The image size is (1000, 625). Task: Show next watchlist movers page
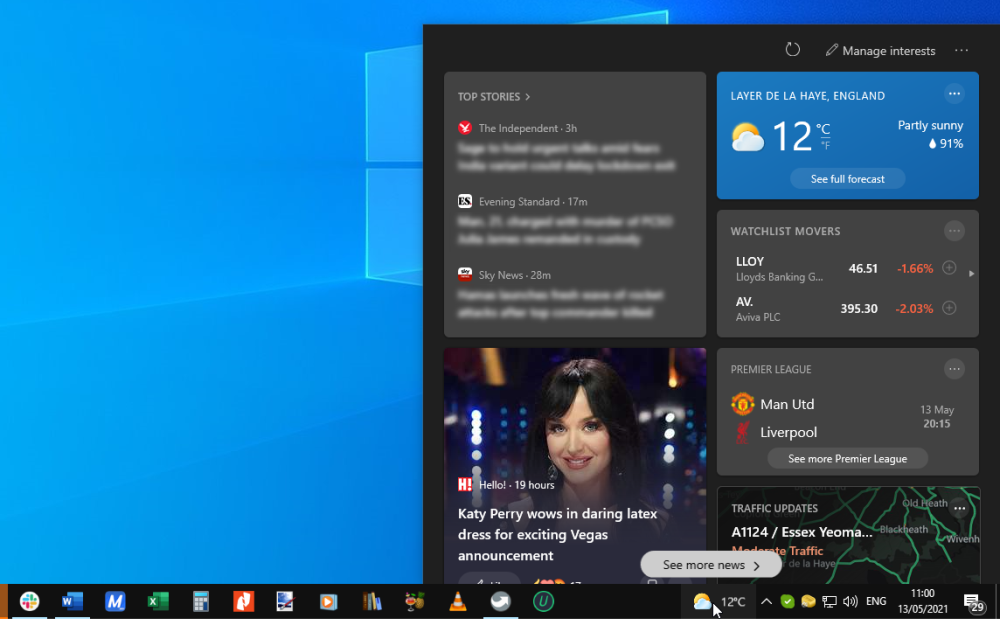[x=971, y=273]
